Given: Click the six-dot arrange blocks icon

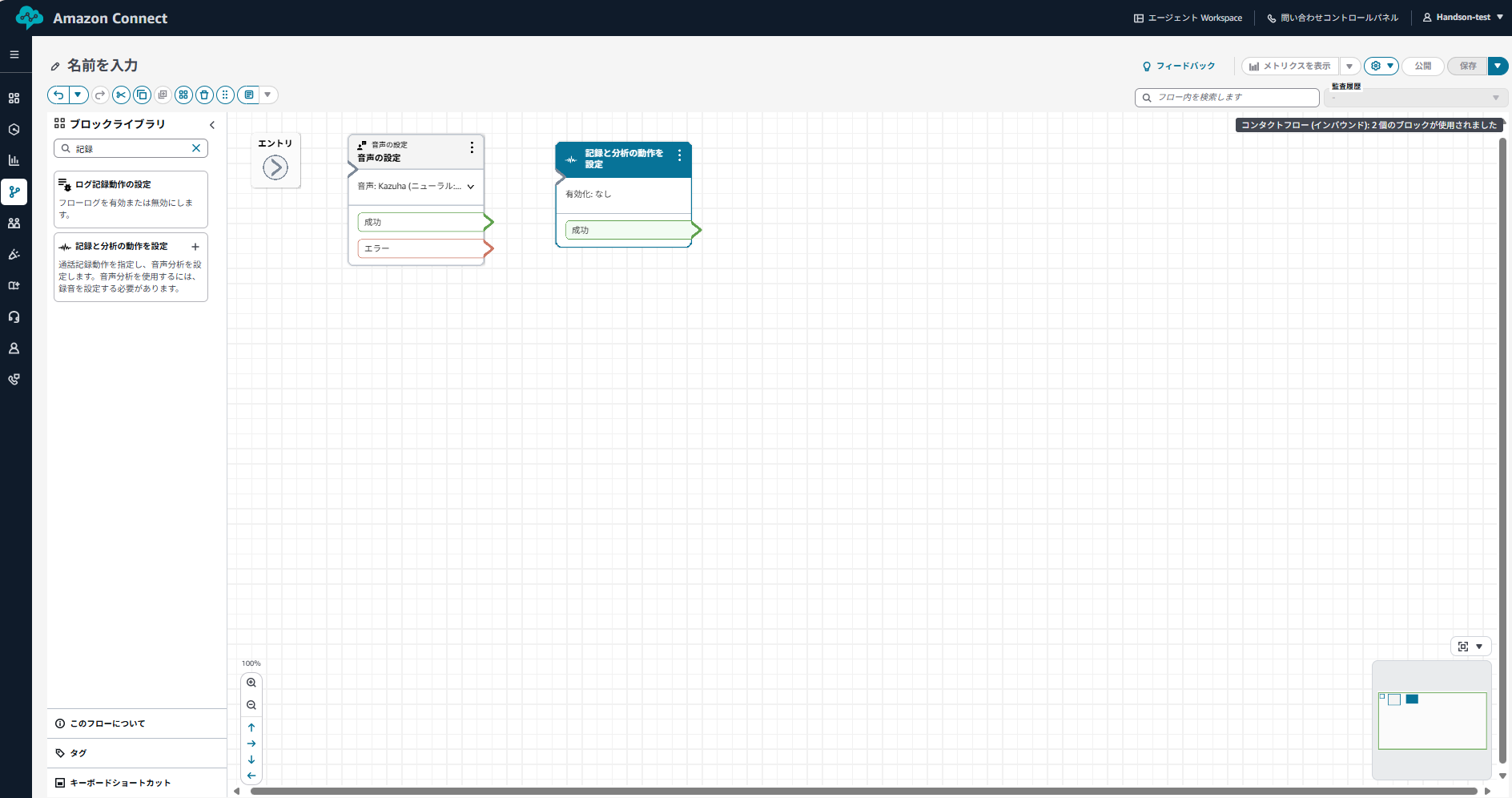Looking at the screenshot, I should pos(225,95).
